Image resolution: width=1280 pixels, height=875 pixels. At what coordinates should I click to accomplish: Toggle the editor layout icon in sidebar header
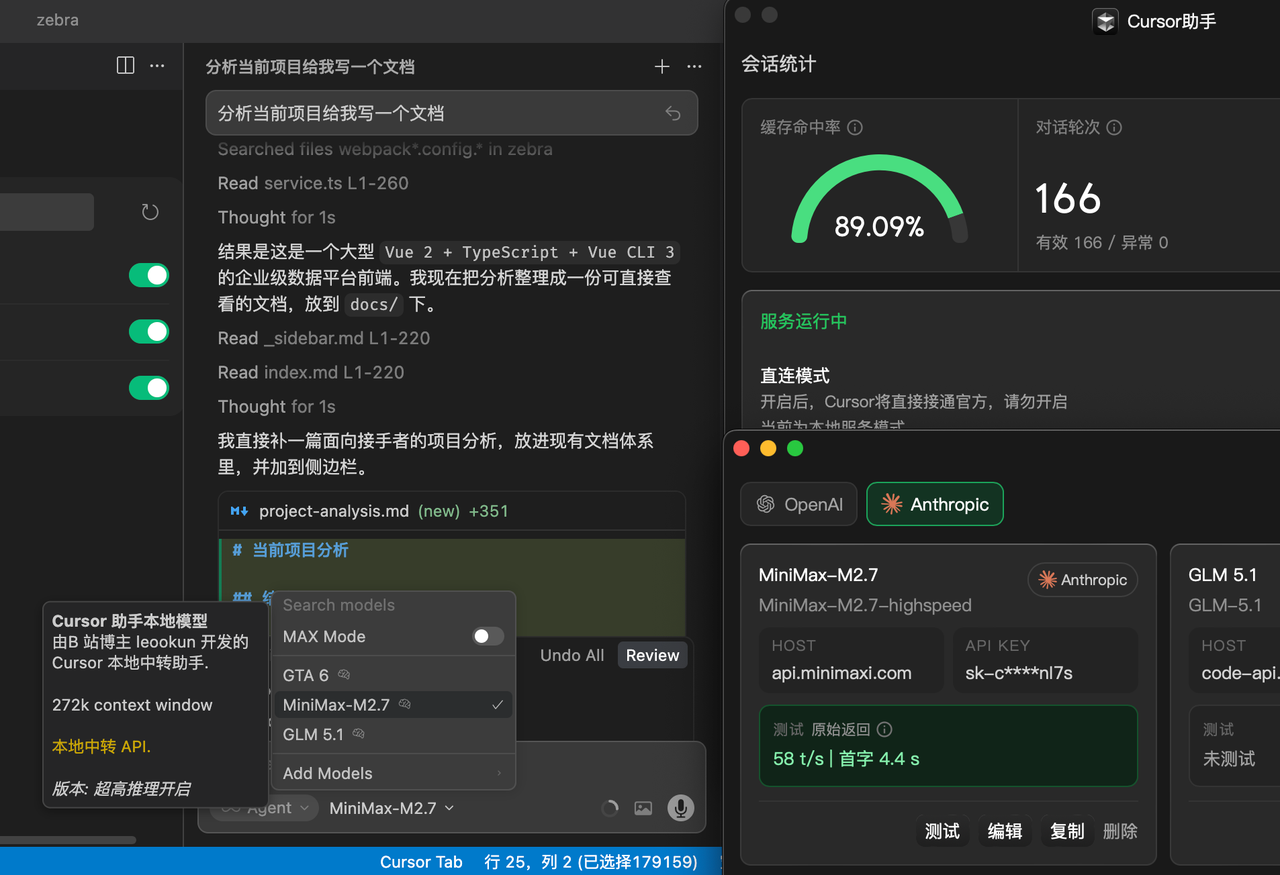click(125, 65)
